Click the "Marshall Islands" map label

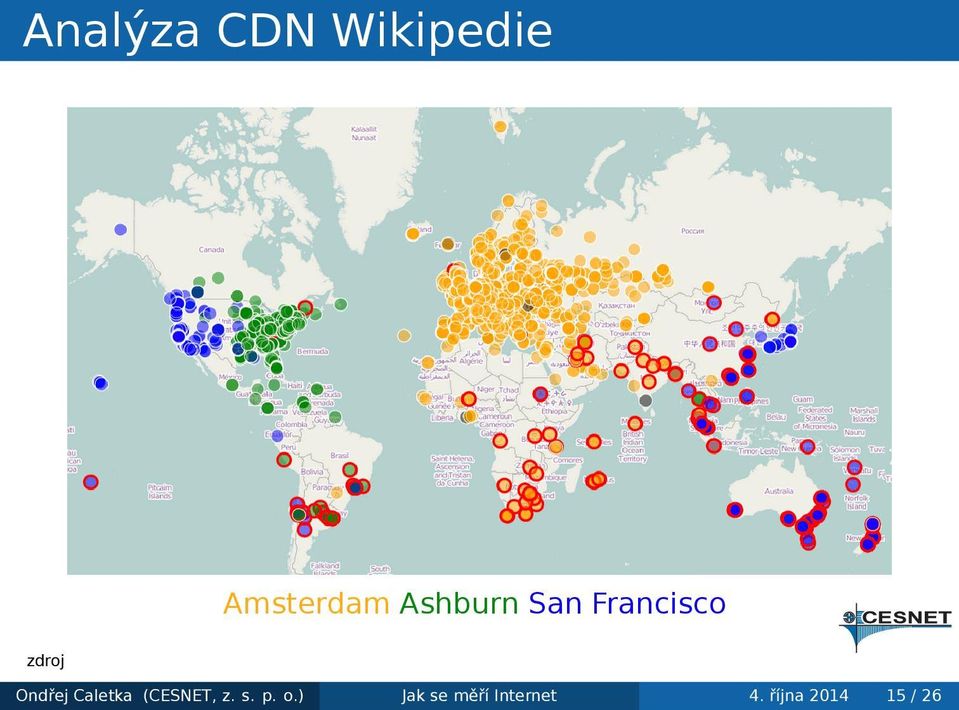(x=864, y=415)
